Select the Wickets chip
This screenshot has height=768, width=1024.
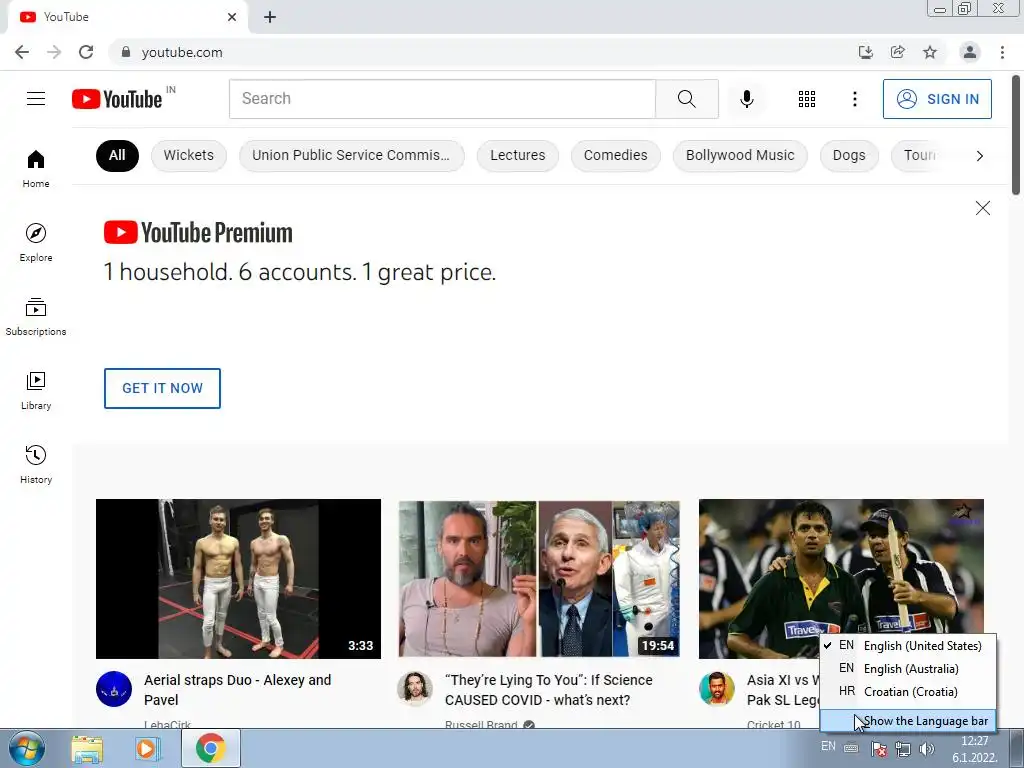coord(189,155)
